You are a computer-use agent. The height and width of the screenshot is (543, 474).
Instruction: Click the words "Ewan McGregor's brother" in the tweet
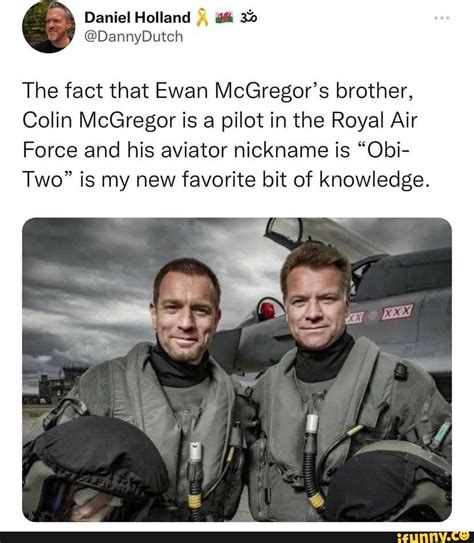pyautogui.click(x=284, y=91)
